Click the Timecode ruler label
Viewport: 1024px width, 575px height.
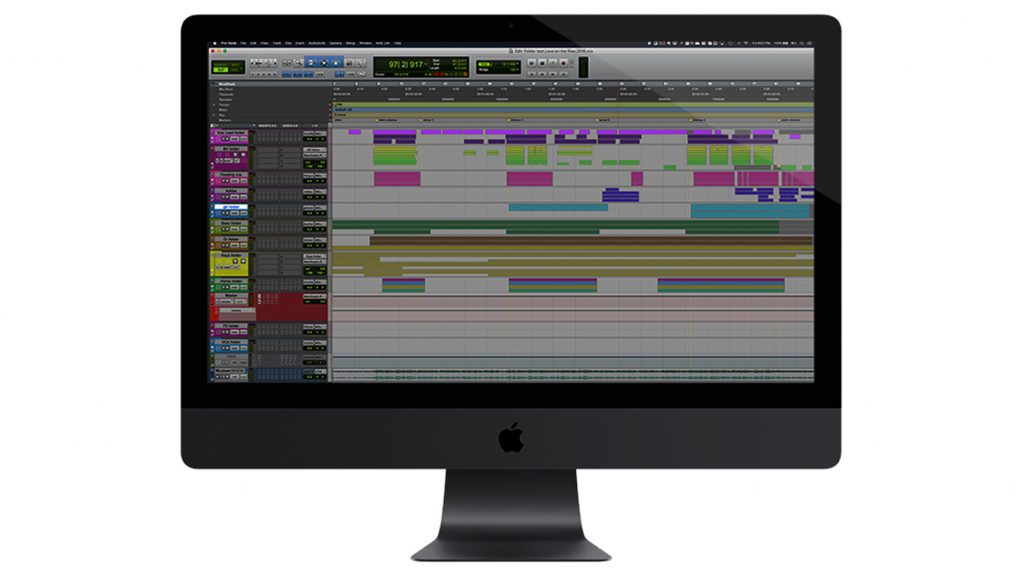pos(227,94)
